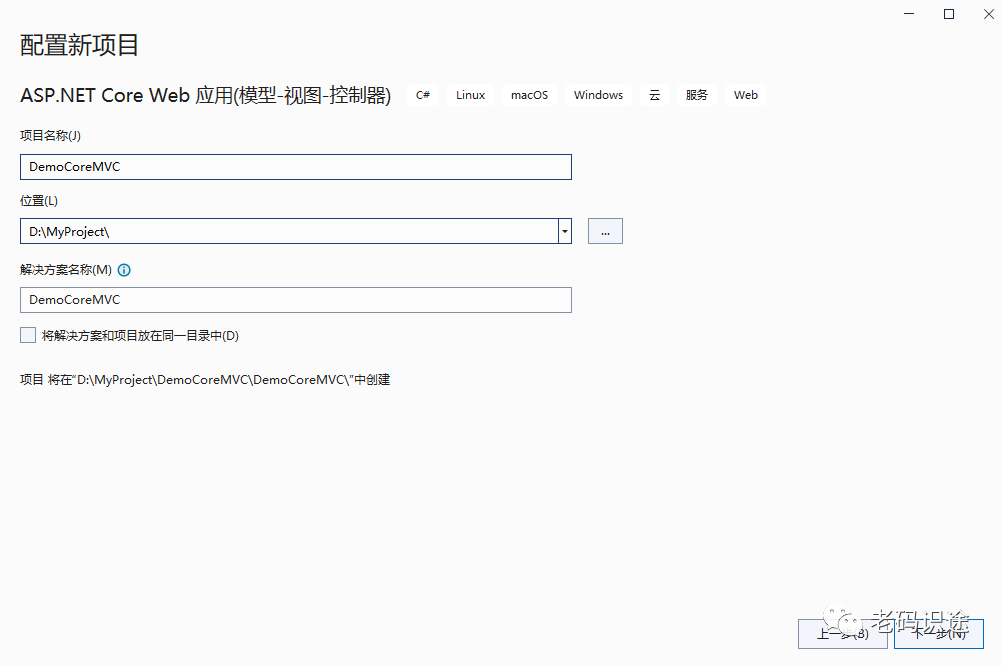Show solution name info icon tooltip
Image resolution: width=1002 pixels, height=666 pixels.
click(x=125, y=270)
